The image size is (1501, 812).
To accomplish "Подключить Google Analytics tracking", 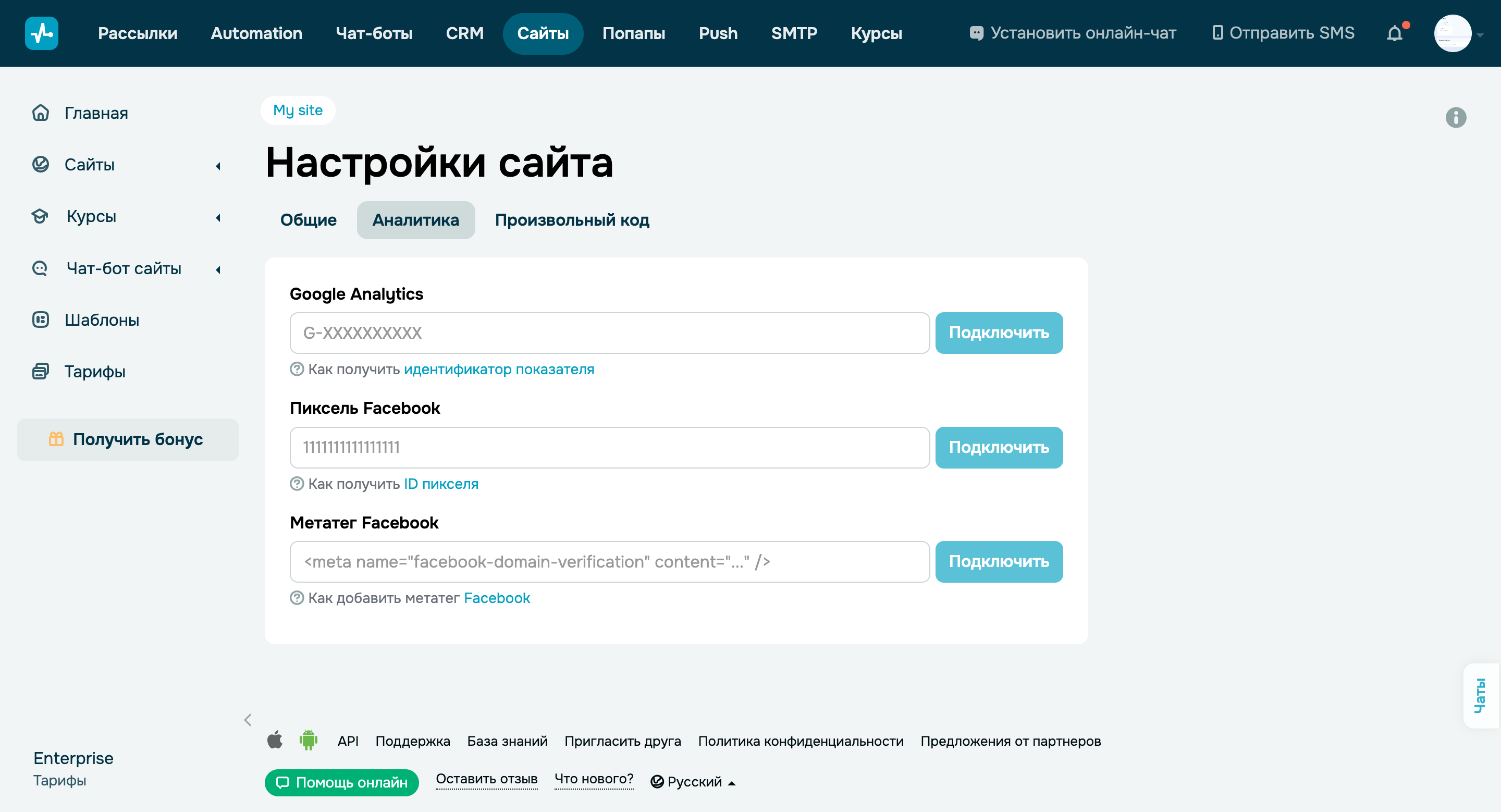I will [x=999, y=333].
